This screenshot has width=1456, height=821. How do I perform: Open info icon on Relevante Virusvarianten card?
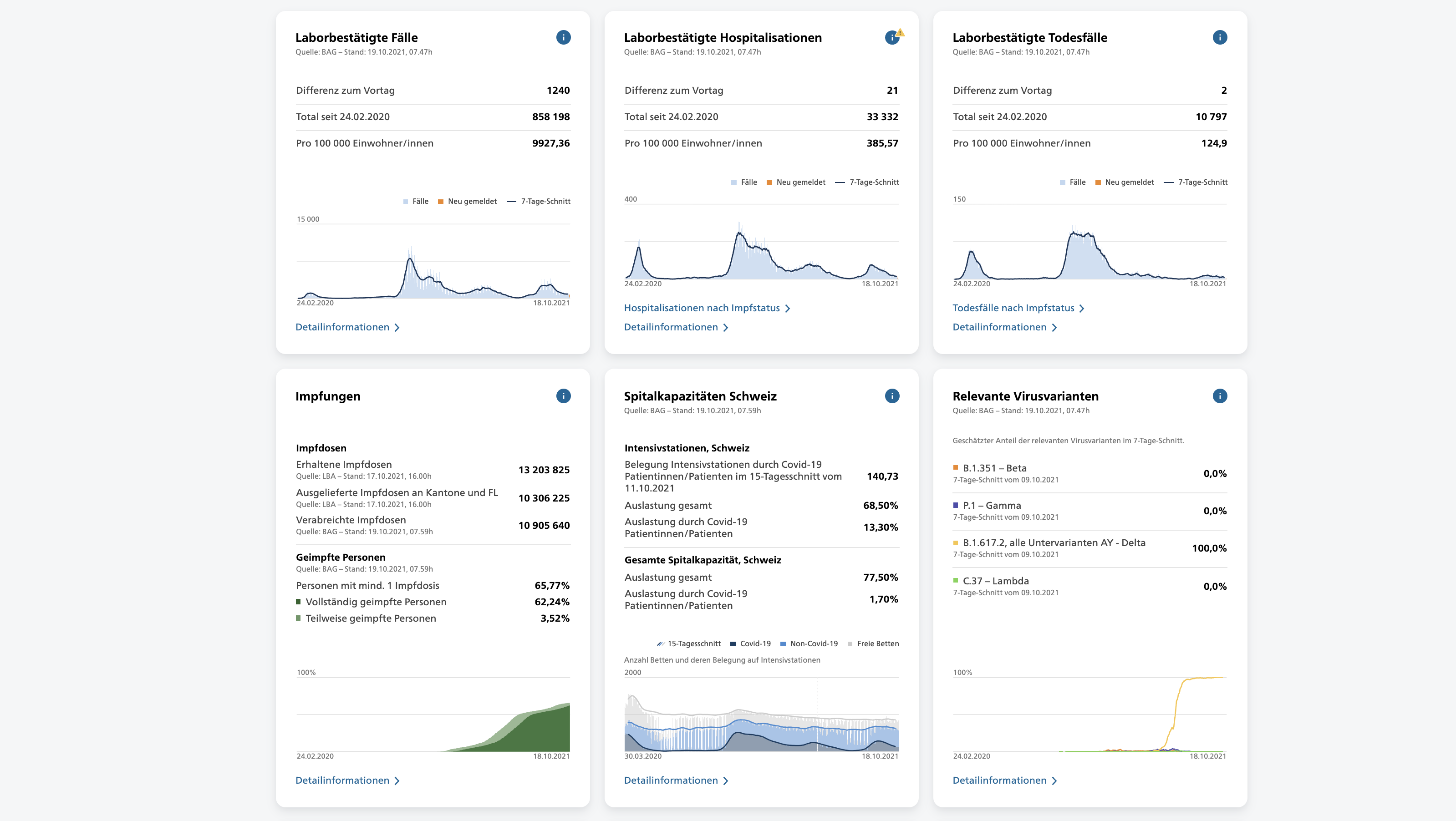pyautogui.click(x=1220, y=396)
